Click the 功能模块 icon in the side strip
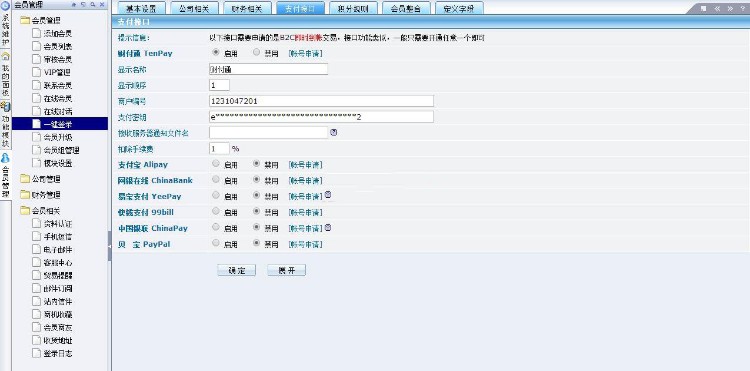The width and height of the screenshot is (750, 371). coord(6,106)
